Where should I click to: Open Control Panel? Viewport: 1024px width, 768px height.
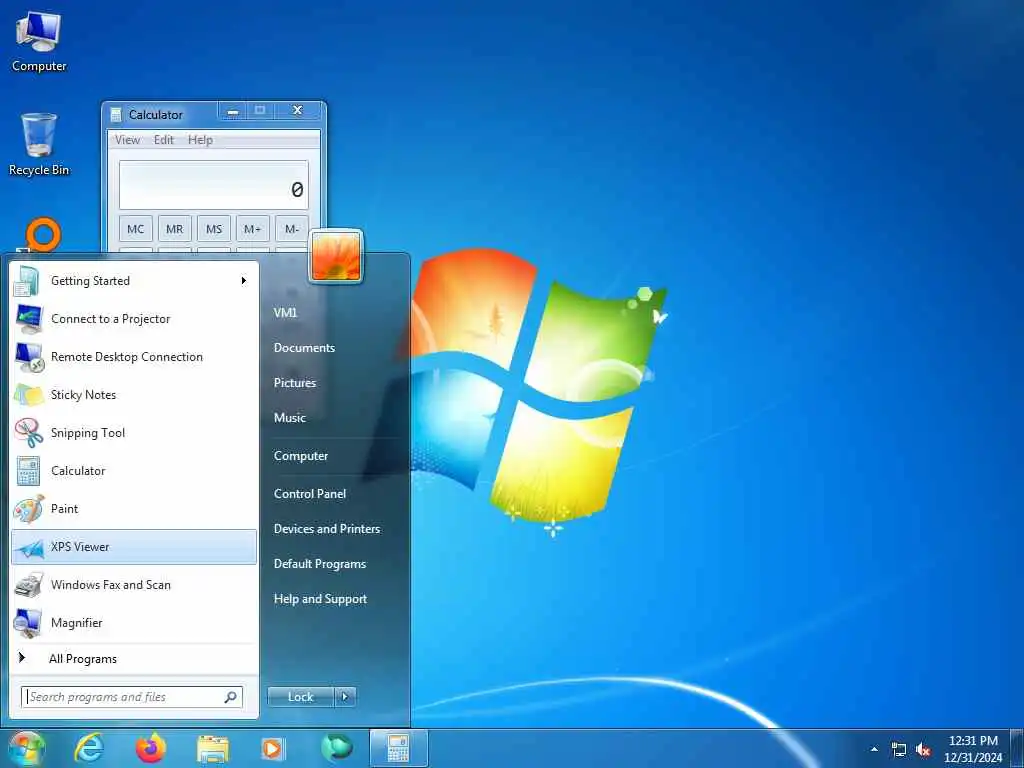pos(310,494)
